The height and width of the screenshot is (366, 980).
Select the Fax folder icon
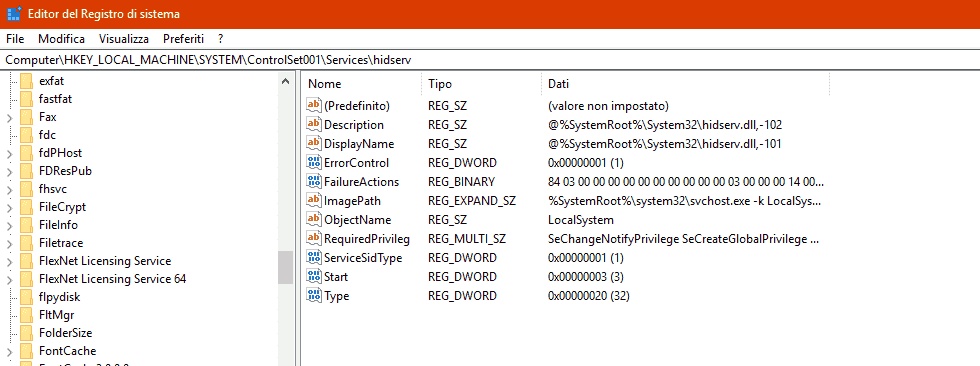[x=26, y=117]
